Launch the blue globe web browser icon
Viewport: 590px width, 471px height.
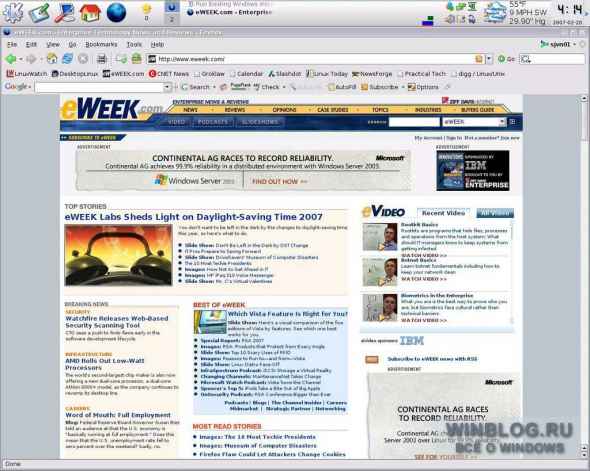click(x=116, y=12)
